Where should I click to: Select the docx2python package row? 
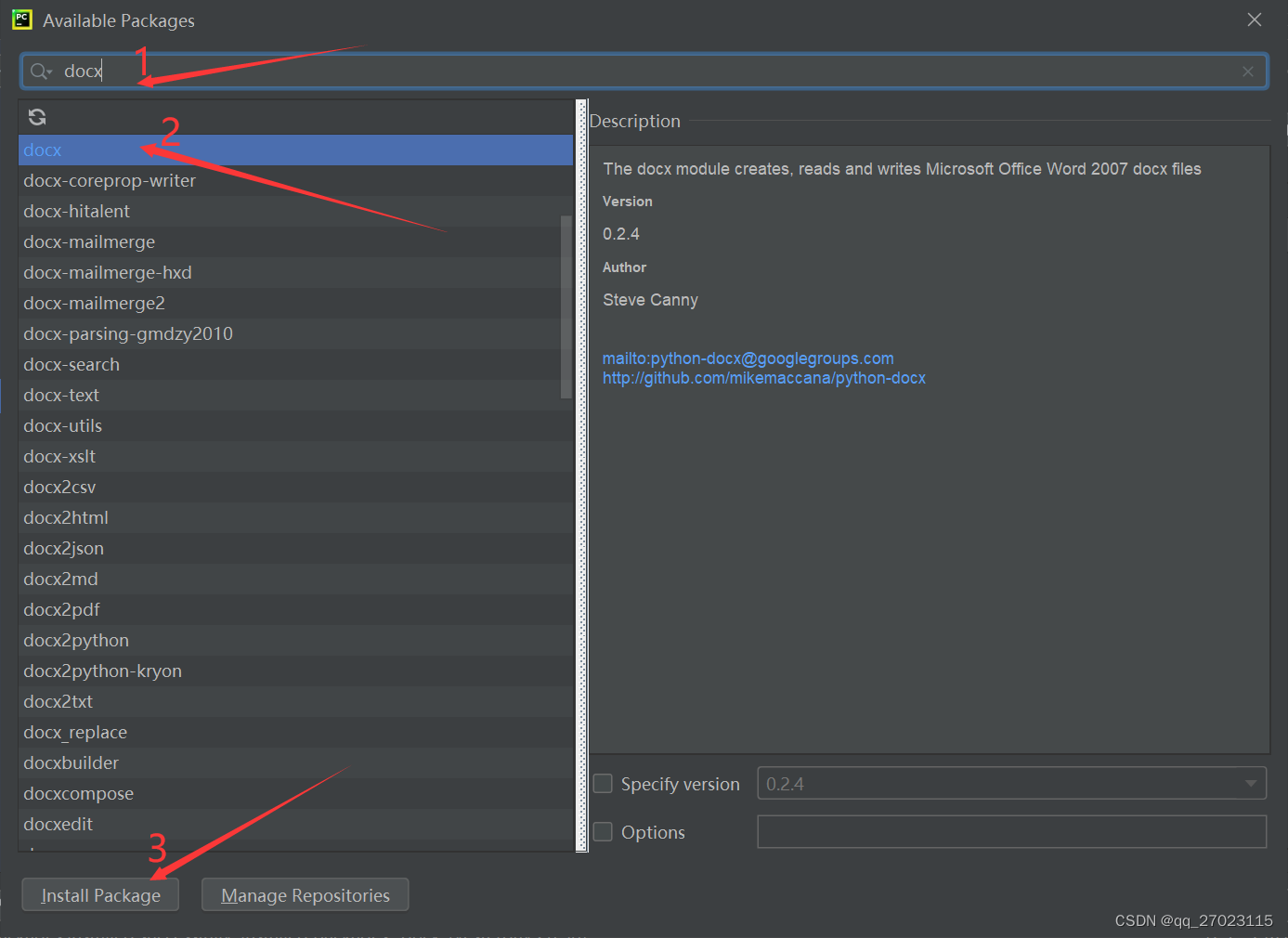[296, 641]
